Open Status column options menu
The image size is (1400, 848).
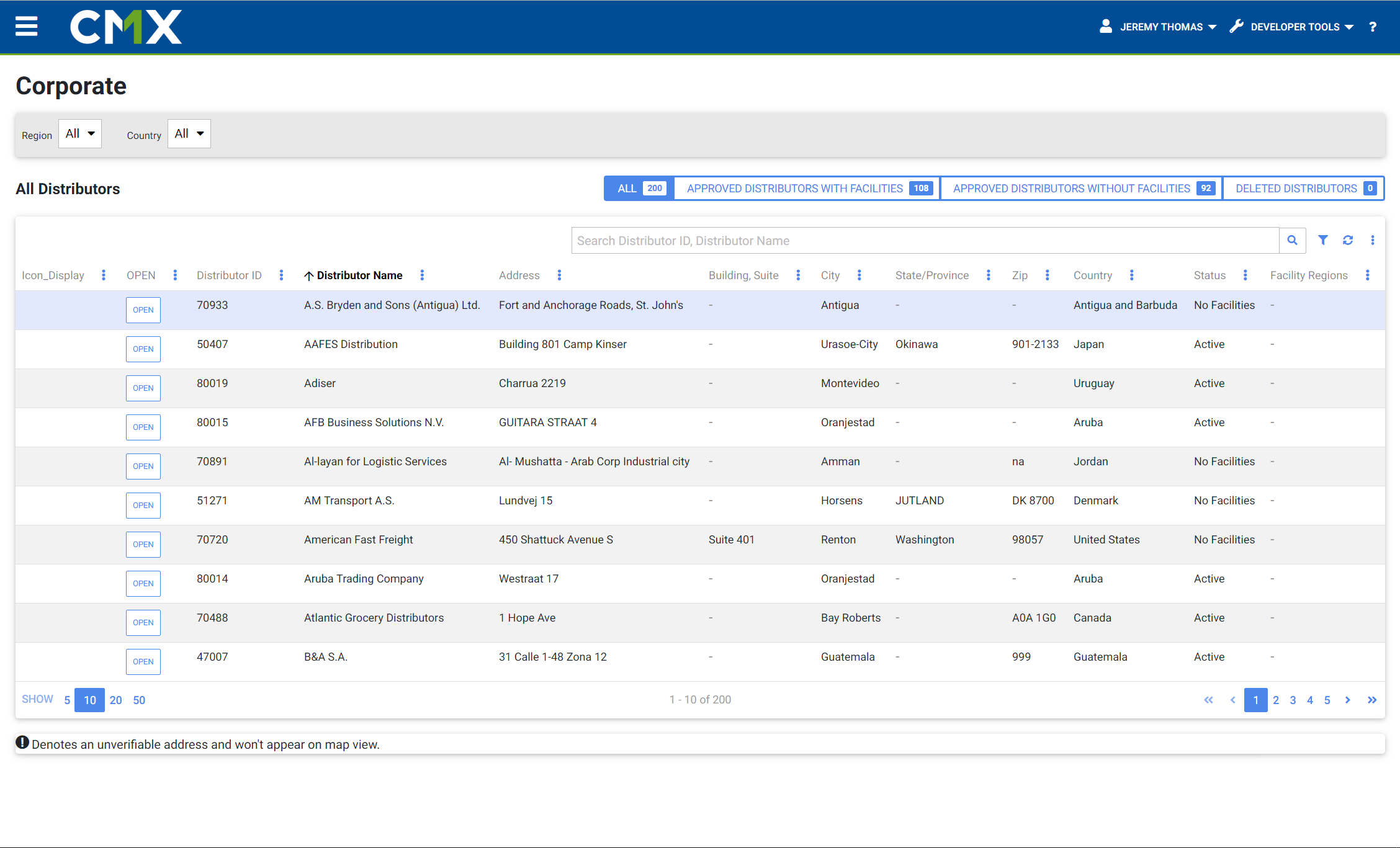[x=1245, y=275]
